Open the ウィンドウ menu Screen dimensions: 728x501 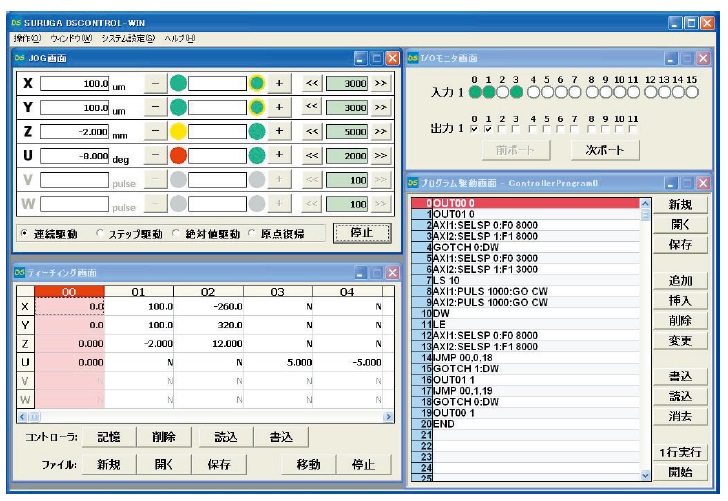pyautogui.click(x=73, y=38)
